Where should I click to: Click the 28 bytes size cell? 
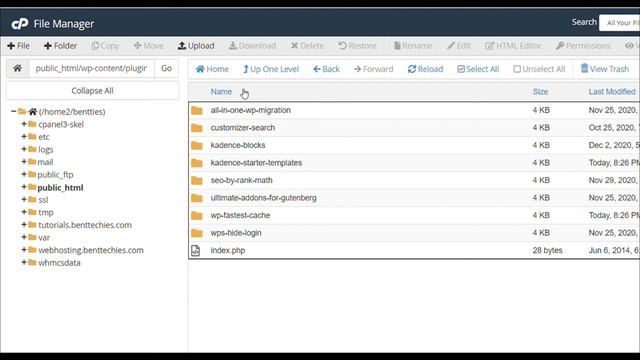[547, 251]
